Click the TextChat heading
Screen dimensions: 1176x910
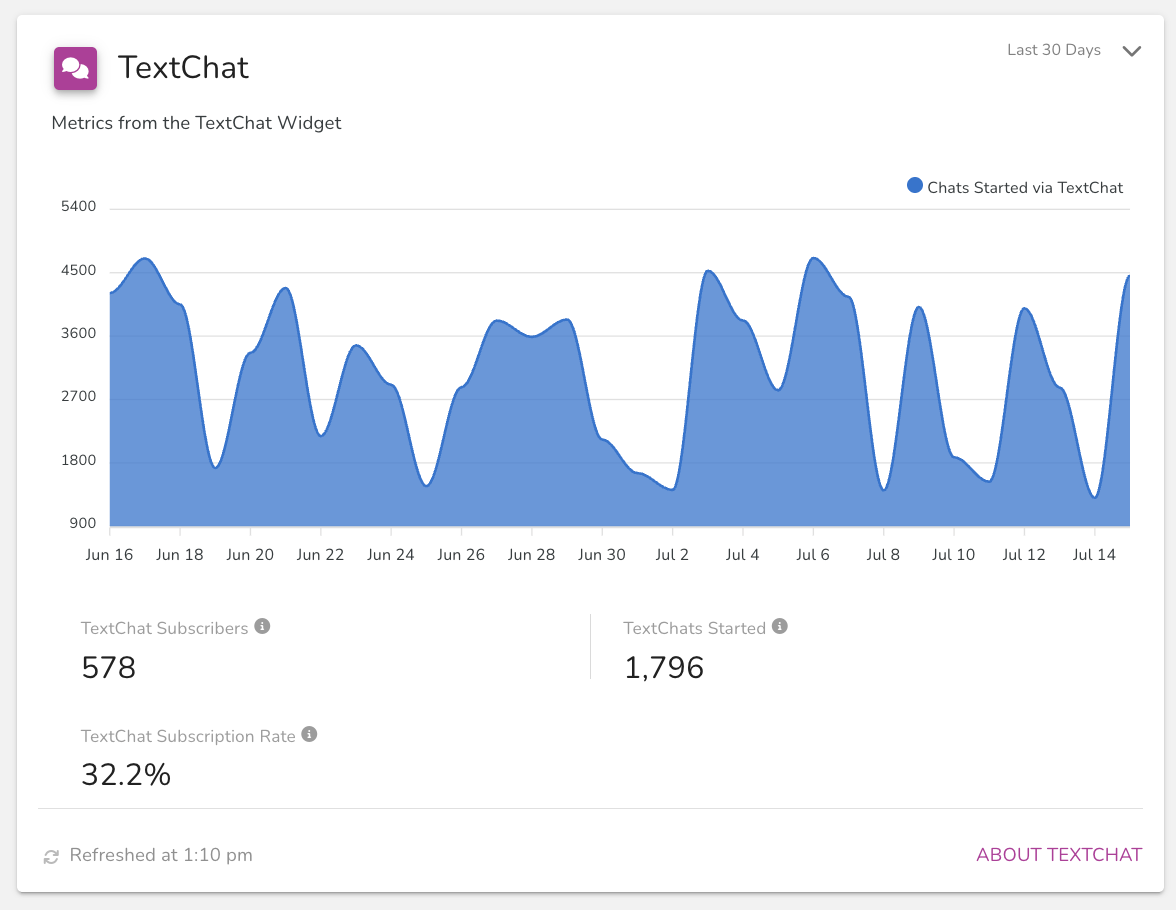(183, 68)
